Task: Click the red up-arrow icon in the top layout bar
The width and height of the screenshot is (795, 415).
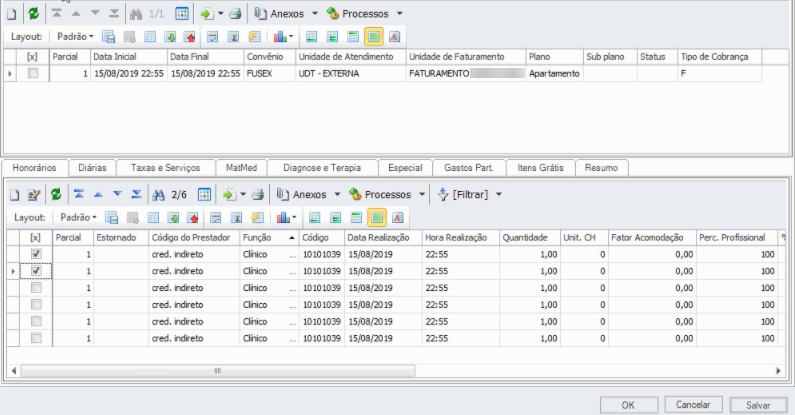Action: point(190,36)
